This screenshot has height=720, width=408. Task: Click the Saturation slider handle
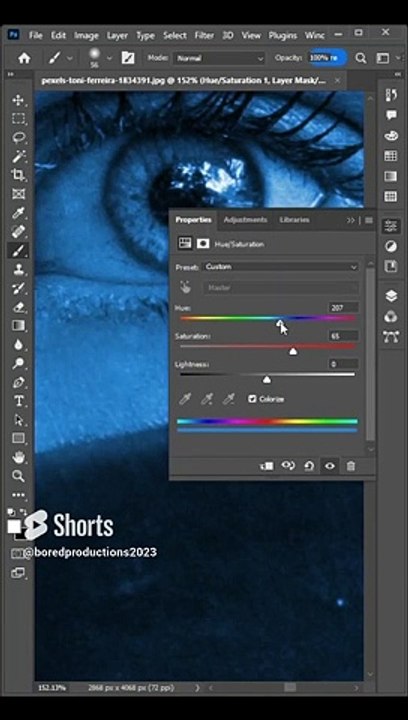293,352
